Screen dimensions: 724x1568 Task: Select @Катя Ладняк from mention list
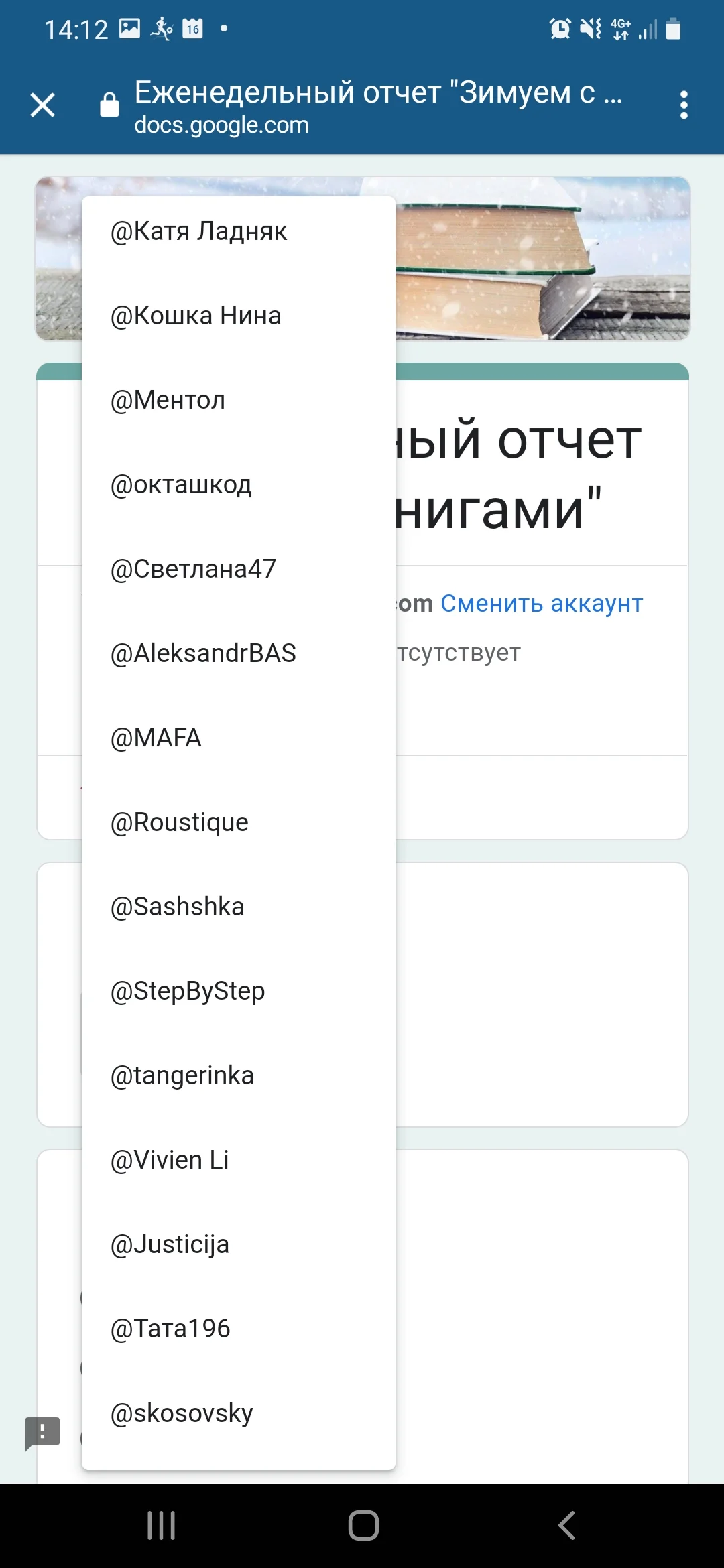tap(197, 231)
